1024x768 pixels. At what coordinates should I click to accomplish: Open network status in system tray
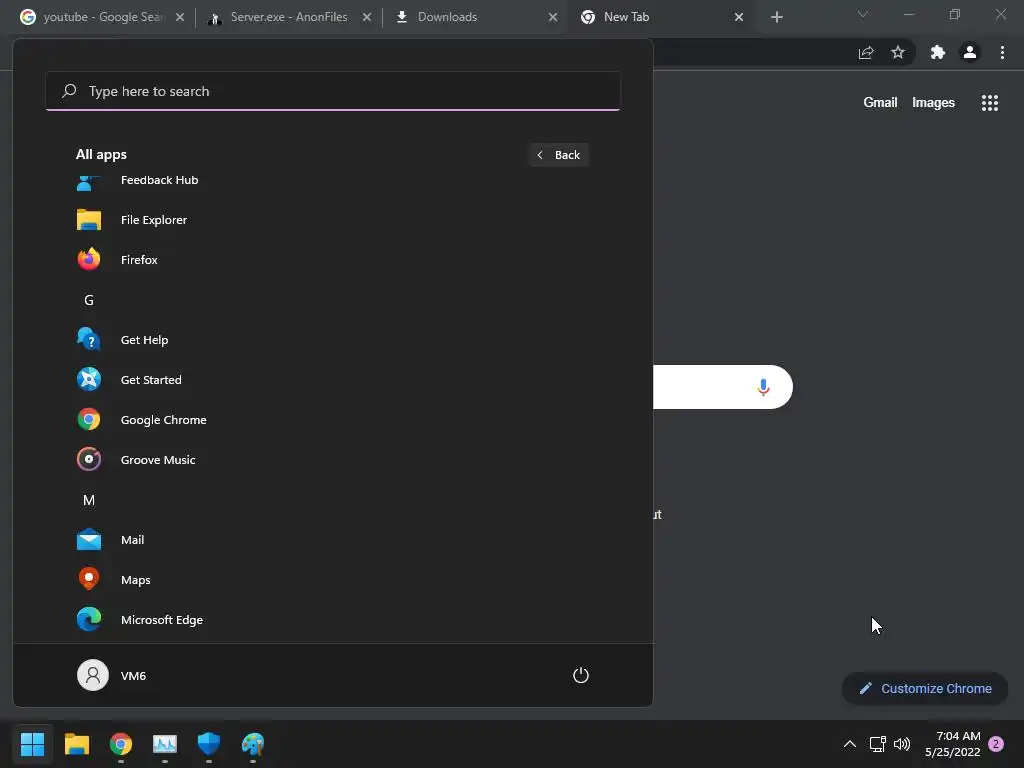click(x=878, y=744)
